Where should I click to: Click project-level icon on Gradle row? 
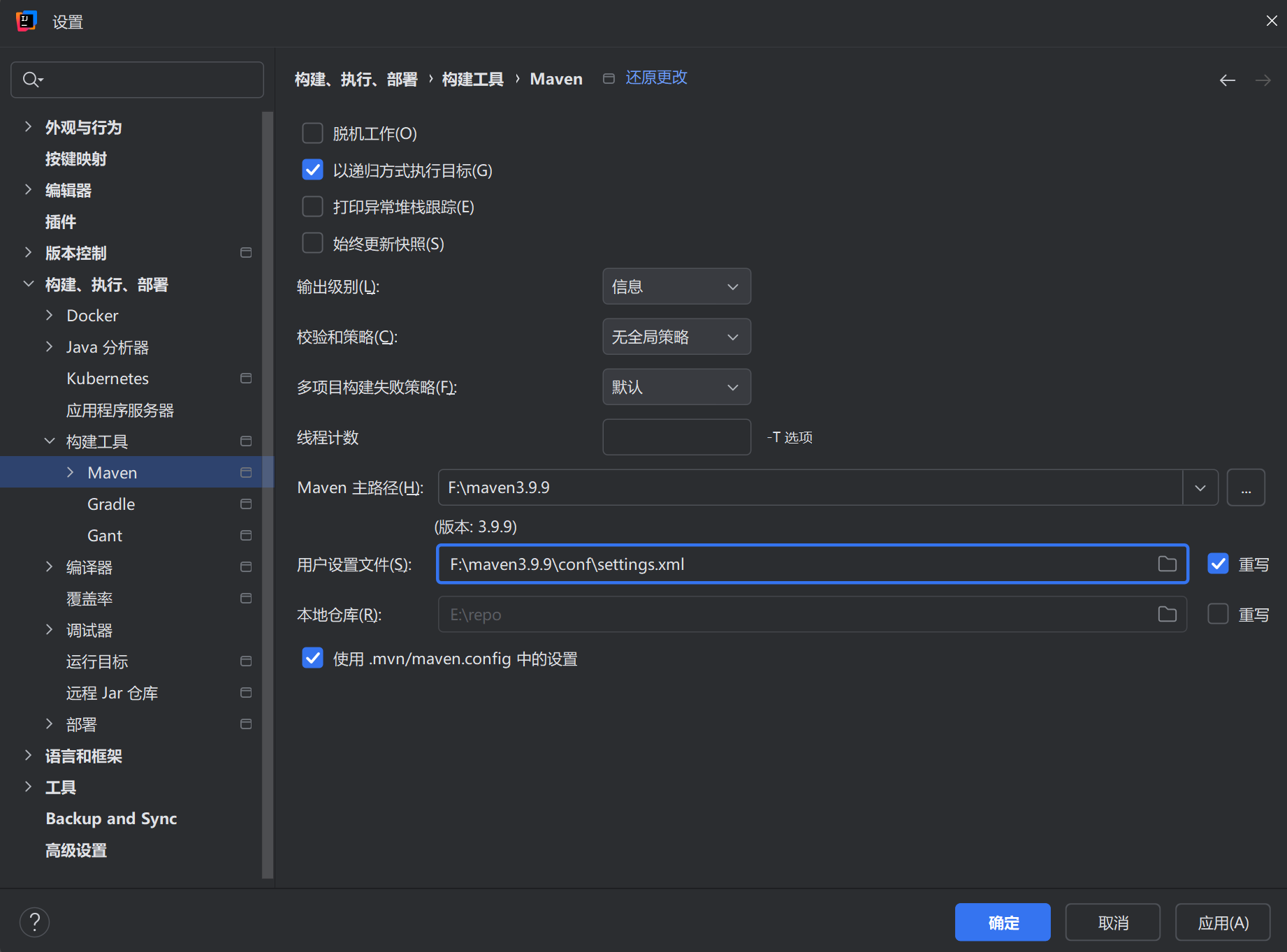(246, 504)
